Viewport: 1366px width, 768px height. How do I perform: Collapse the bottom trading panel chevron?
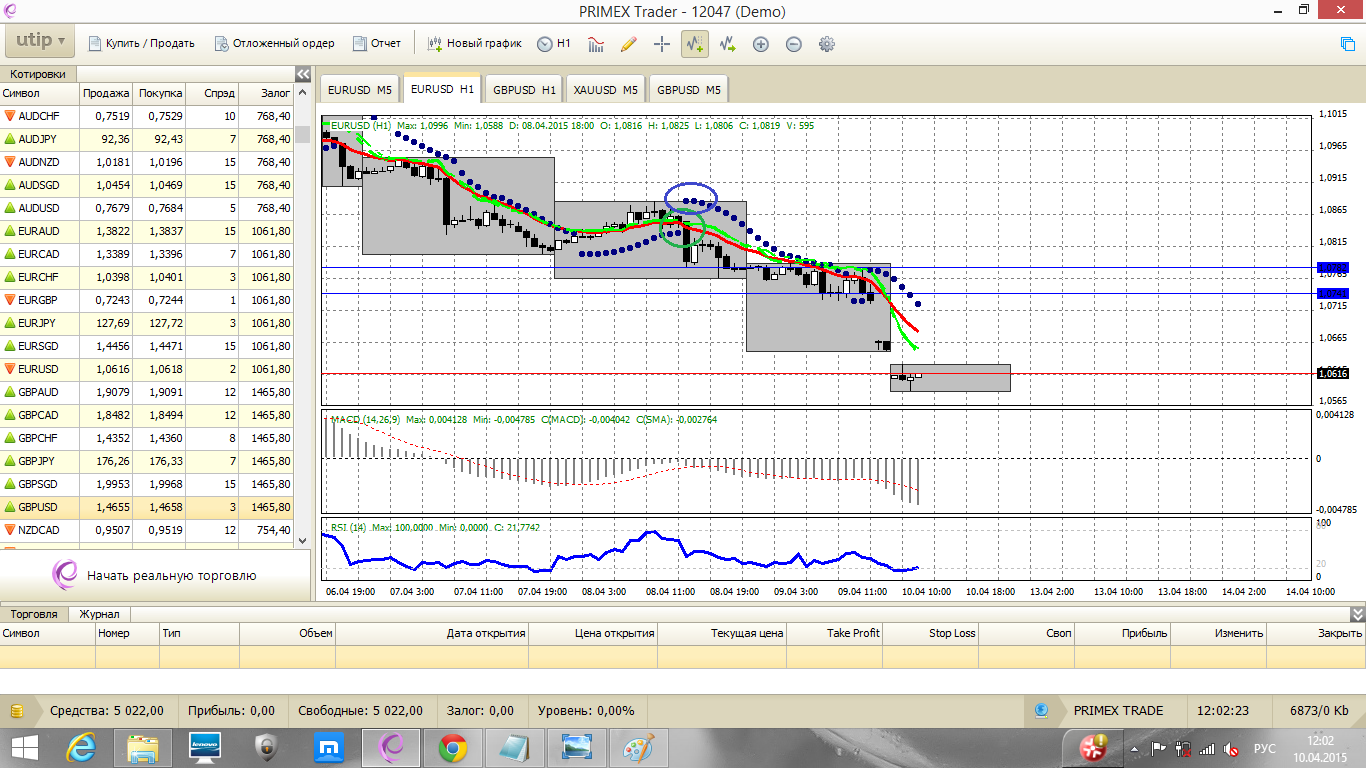[x=1357, y=614]
